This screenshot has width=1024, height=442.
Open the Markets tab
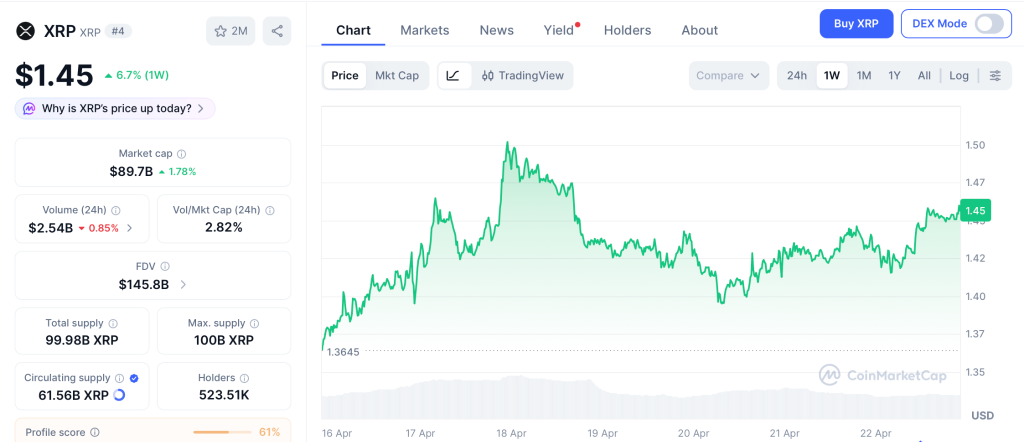coord(425,30)
